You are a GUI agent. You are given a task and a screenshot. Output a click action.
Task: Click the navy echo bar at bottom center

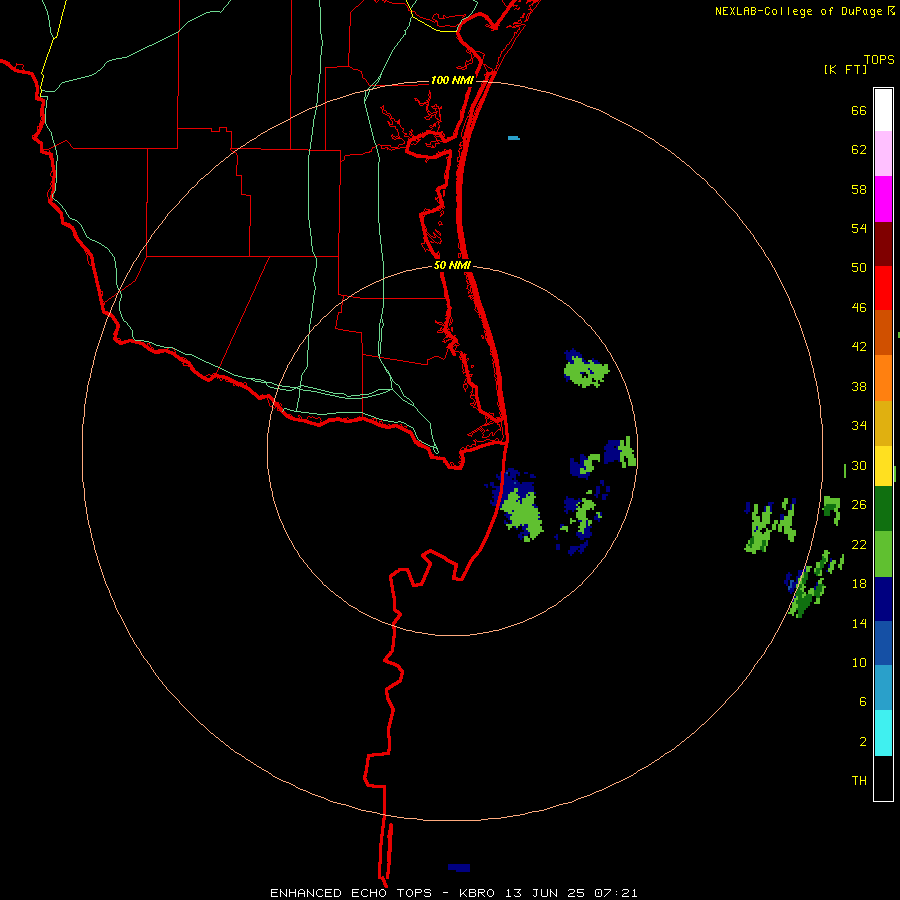point(459,867)
